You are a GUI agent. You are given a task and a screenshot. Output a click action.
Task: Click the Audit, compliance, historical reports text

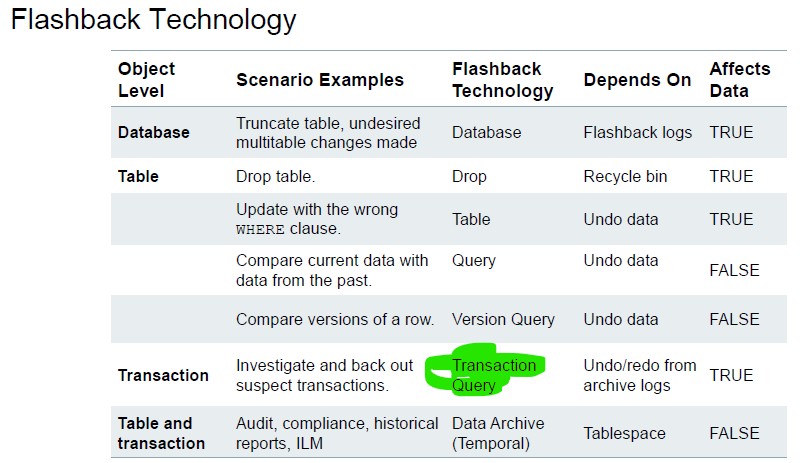pos(337,433)
